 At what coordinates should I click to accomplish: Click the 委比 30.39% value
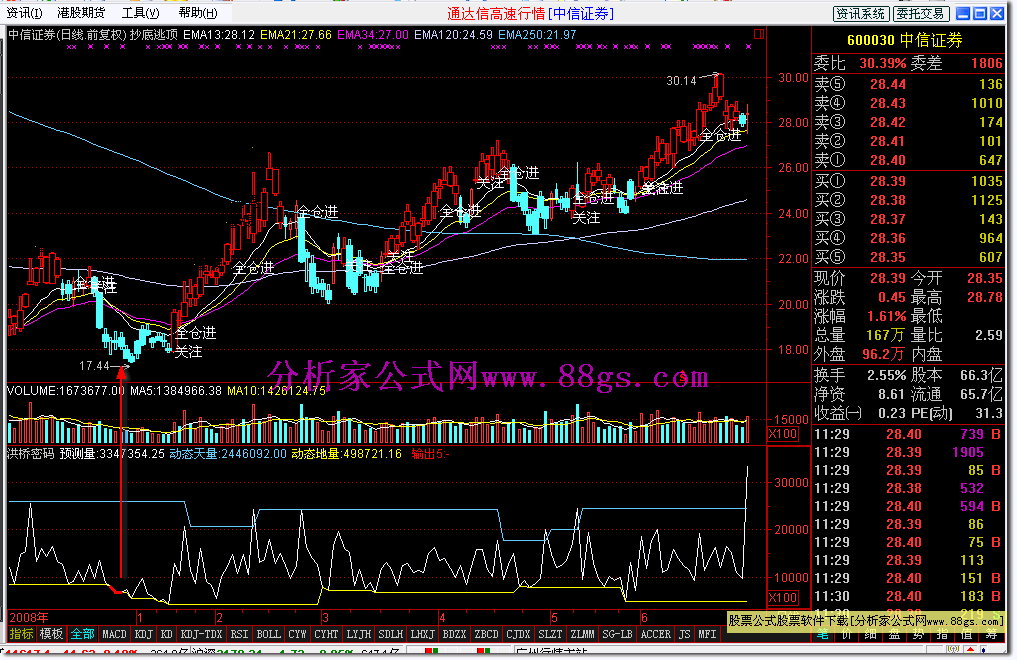click(883, 64)
